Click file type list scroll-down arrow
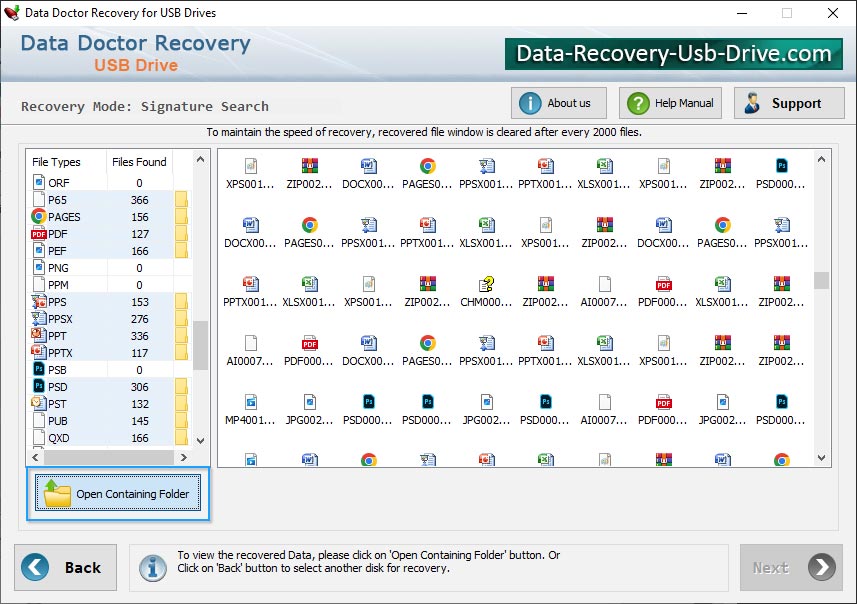This screenshot has width=857, height=604. coord(201,441)
